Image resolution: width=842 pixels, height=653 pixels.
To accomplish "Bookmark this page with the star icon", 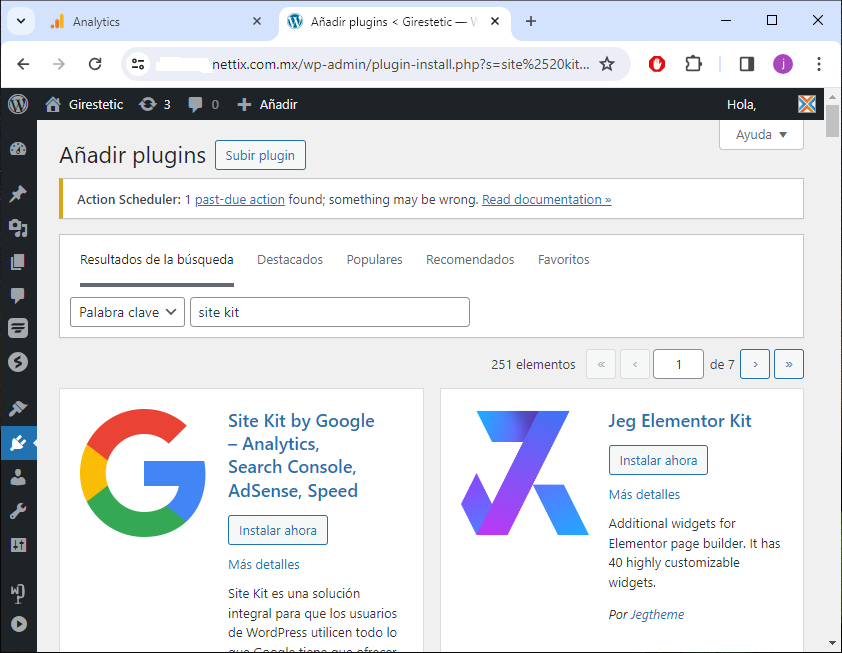I will tap(607, 64).
